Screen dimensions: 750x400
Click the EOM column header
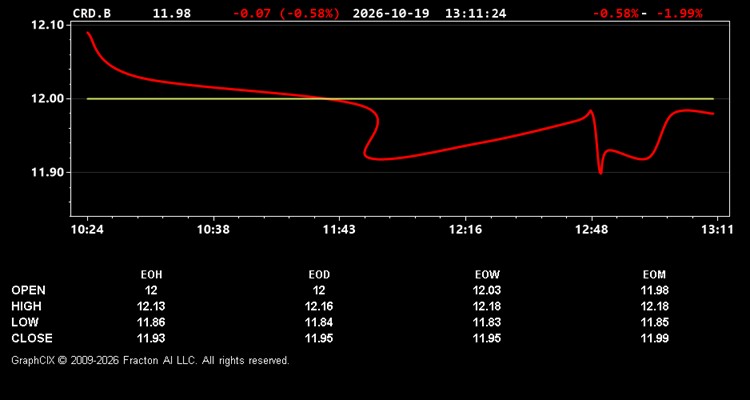[654, 275]
